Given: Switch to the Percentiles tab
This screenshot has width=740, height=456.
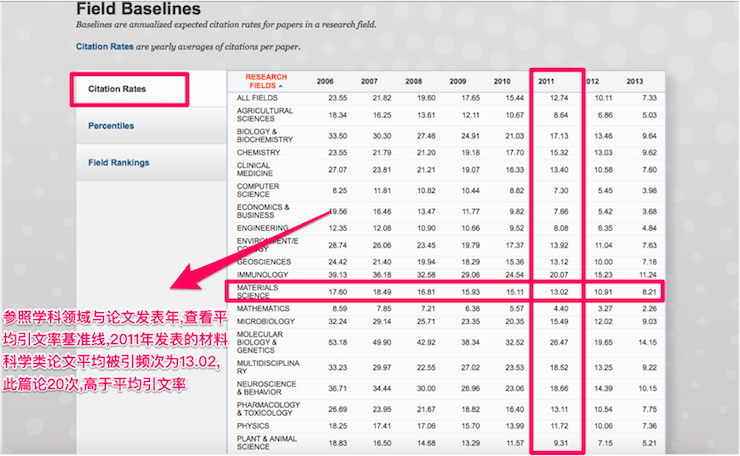Looking at the screenshot, I should point(111,126).
